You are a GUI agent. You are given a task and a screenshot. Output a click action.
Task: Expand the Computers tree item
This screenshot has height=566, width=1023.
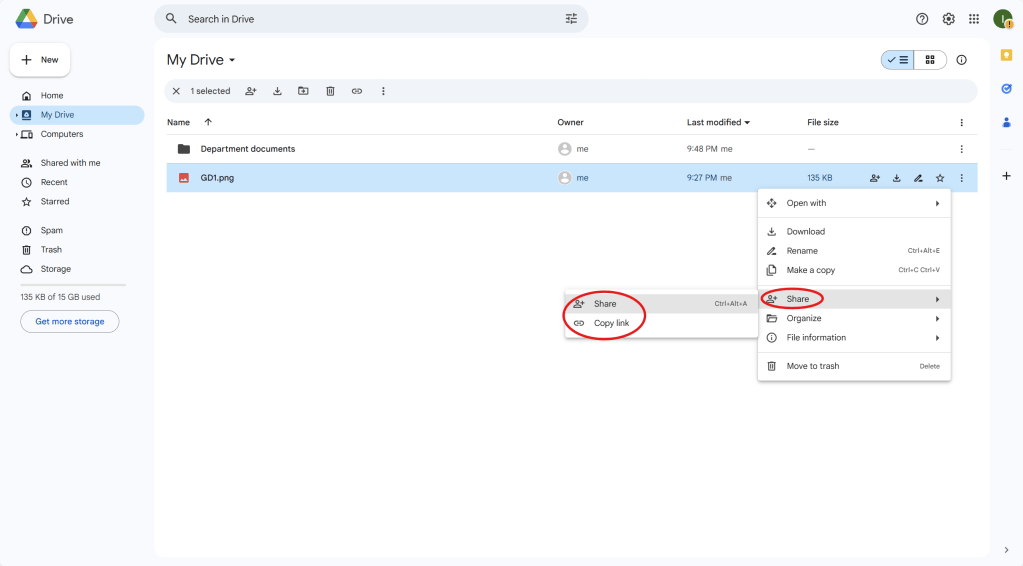pyautogui.click(x=17, y=134)
